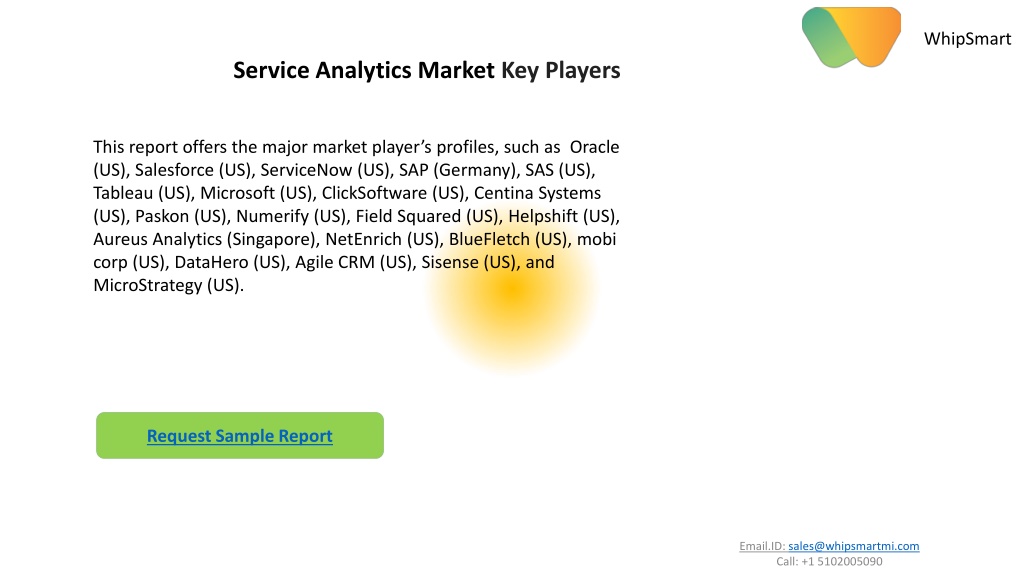The width and height of the screenshot is (1024, 576).
Task: Open the Request Sample Report link
Action: 240,436
